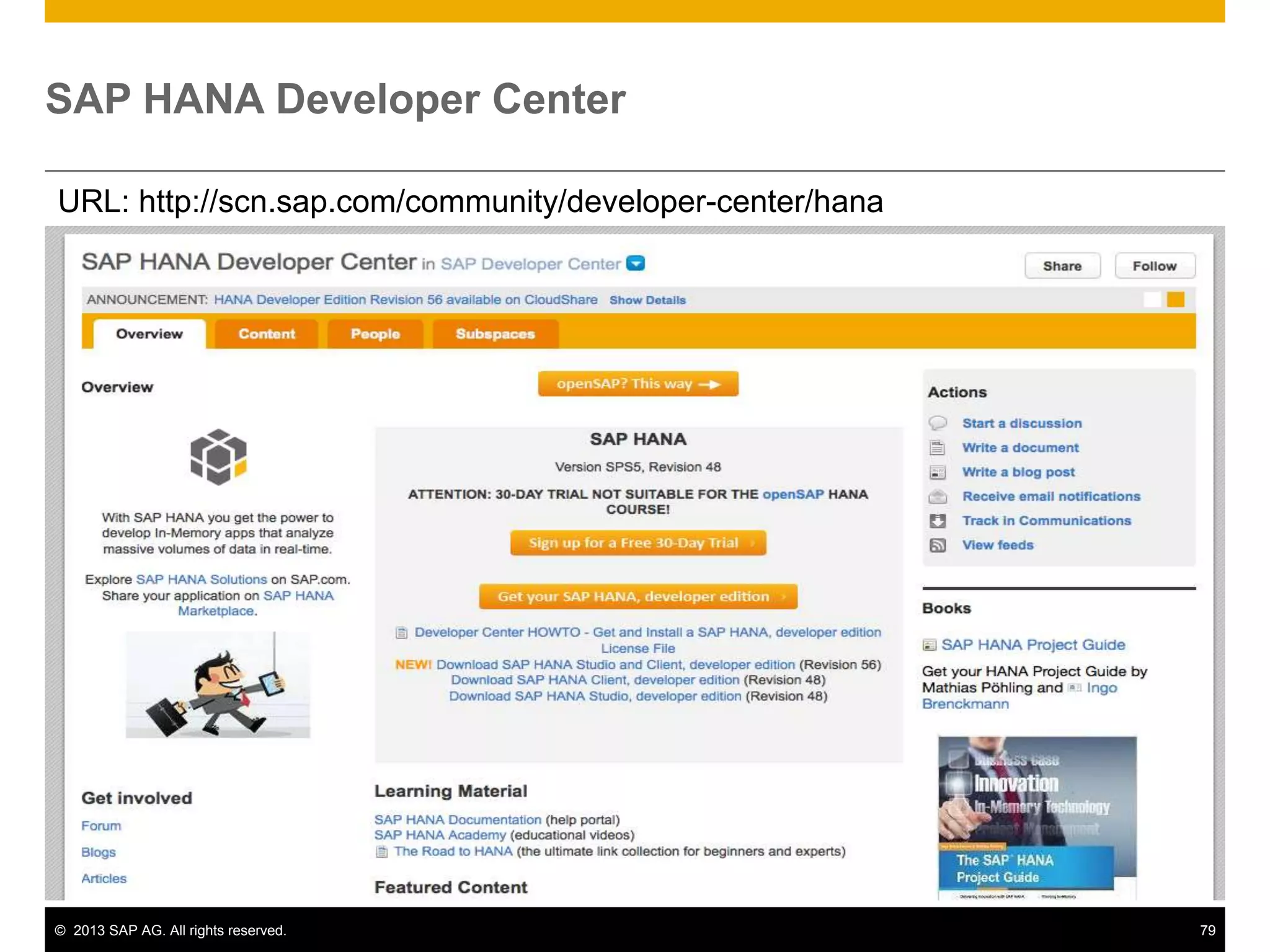Click the slide URL scn.sap.com/community/developer-center/hana
Image resolution: width=1270 pixels, height=952 pixels.
click(x=510, y=201)
